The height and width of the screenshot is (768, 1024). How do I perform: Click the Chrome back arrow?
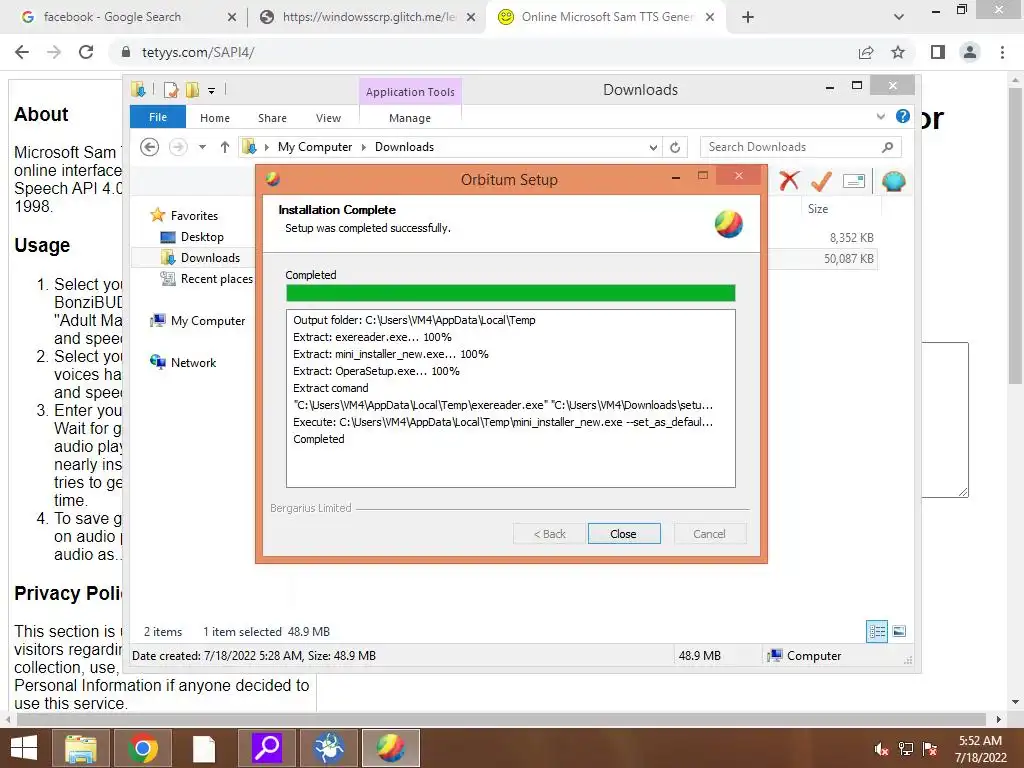[x=22, y=52]
